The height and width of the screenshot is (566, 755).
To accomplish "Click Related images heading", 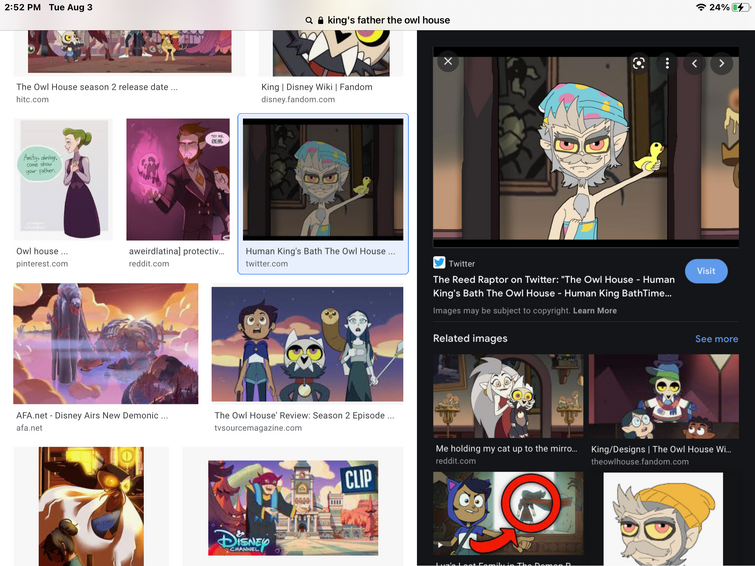I will coord(470,339).
